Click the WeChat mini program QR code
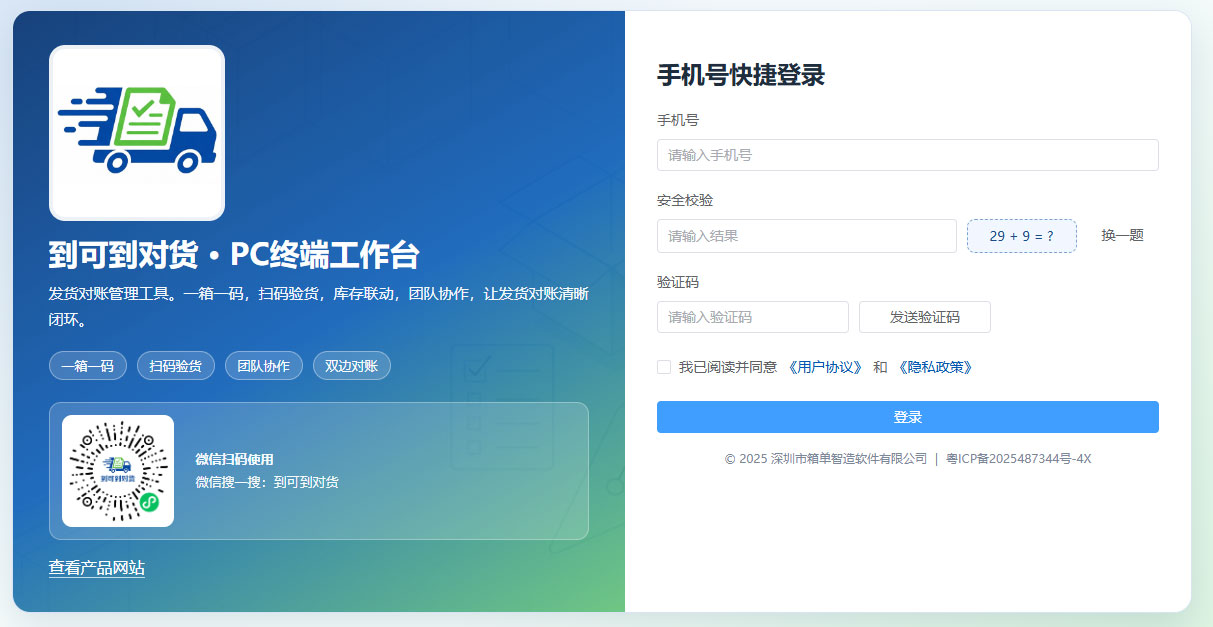 click(x=118, y=471)
